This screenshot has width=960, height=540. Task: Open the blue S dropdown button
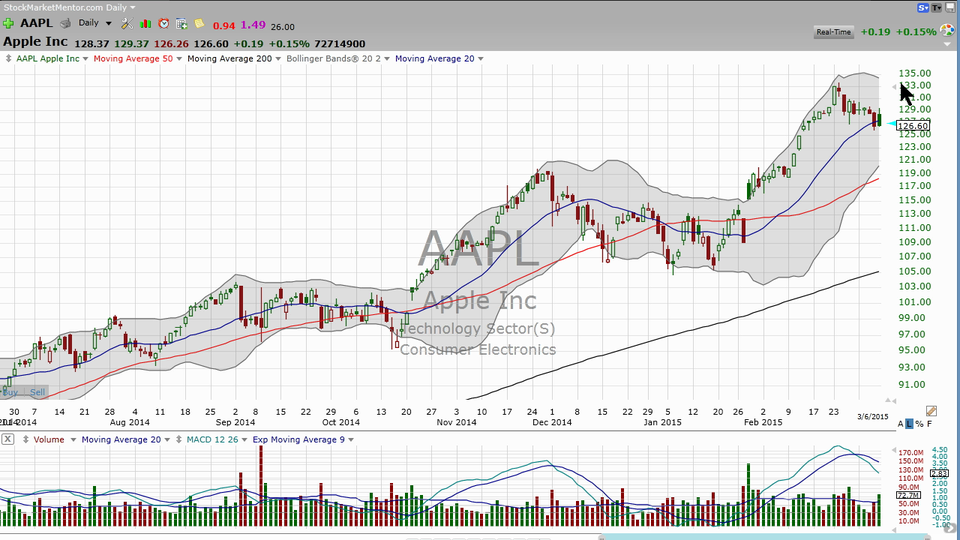923,8
